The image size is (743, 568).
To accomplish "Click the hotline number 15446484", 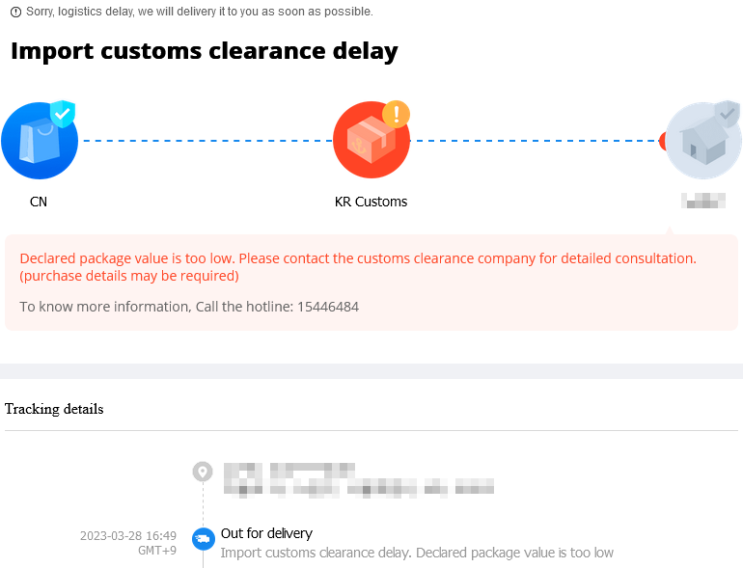I will (x=327, y=307).
